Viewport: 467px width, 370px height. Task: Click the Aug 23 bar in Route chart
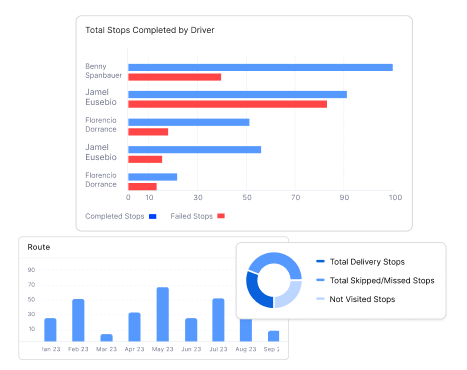coord(246,330)
